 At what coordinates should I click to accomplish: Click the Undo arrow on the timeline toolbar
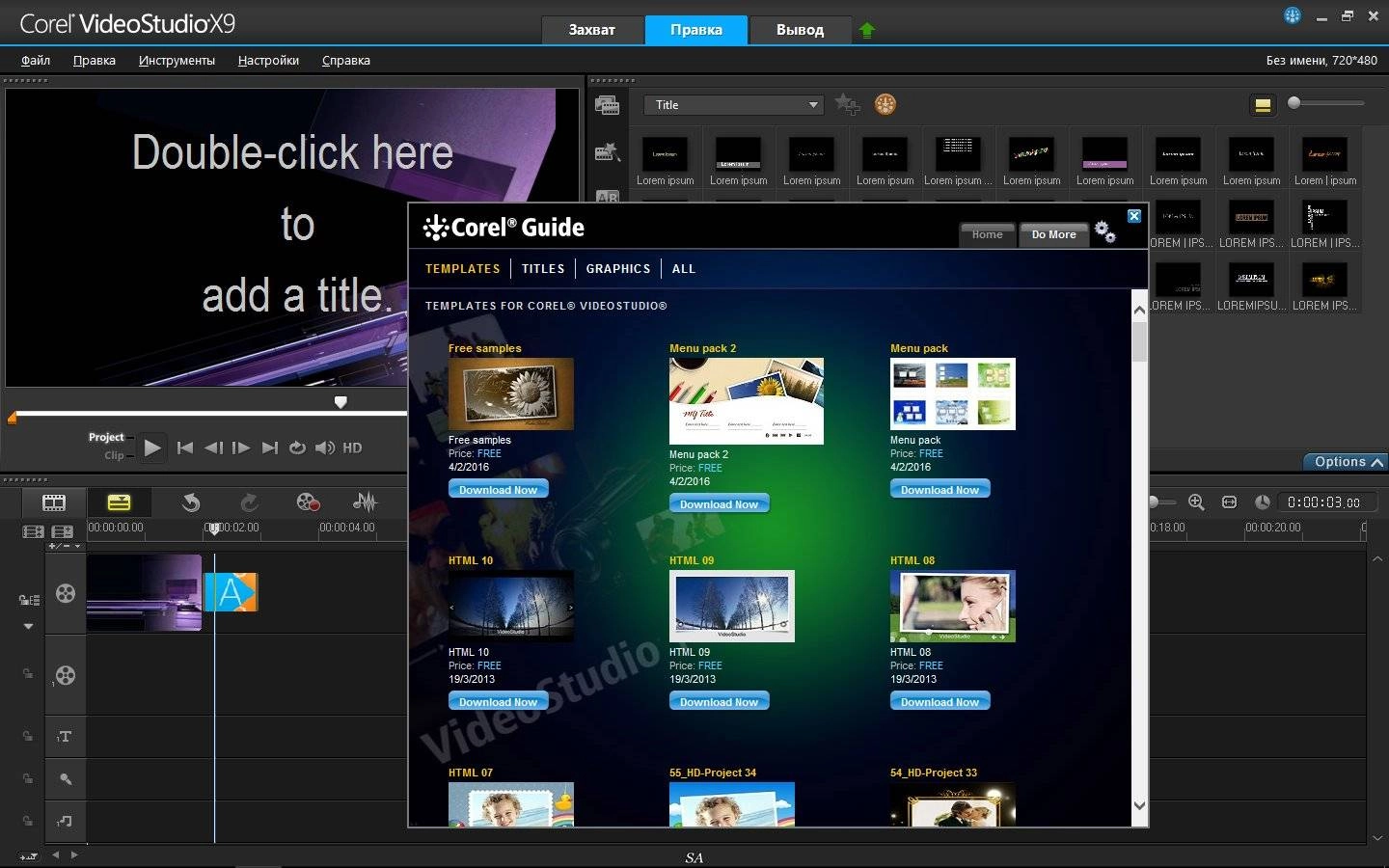[191, 502]
